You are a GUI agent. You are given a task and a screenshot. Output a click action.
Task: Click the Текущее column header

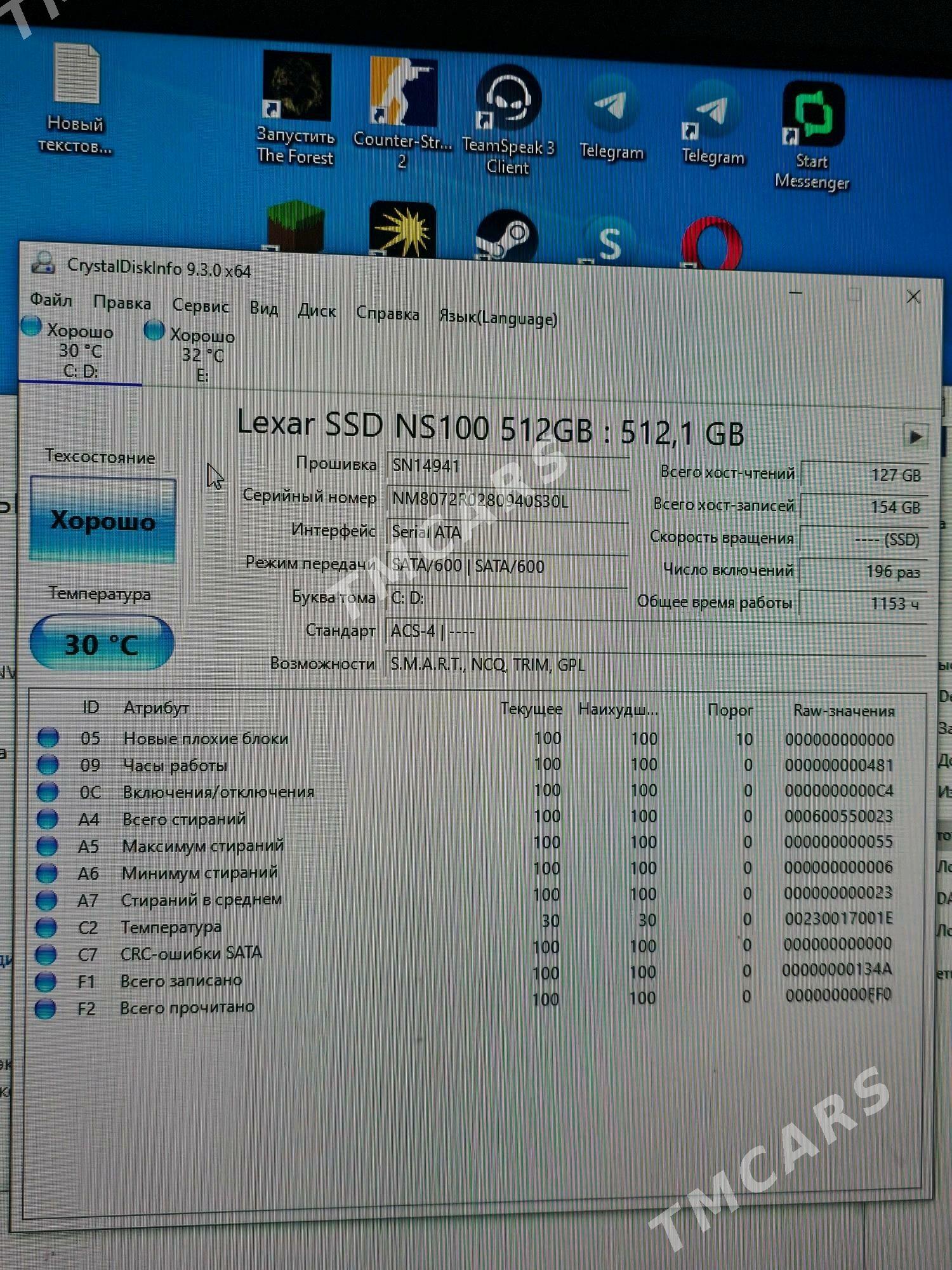[x=531, y=709]
